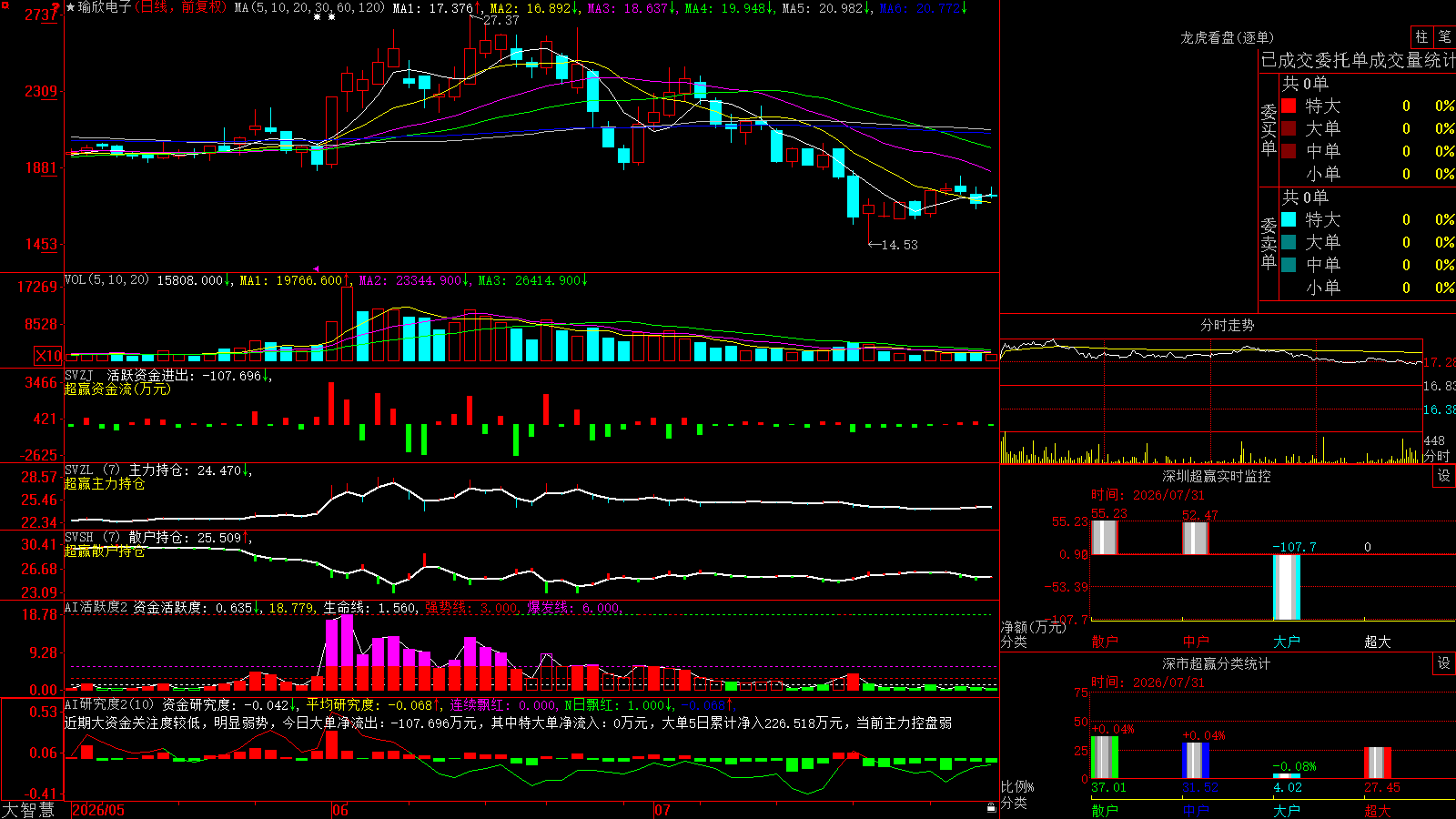1456x819 pixels.
Task: Click the 超赢资金流(万元) label
Action: [117, 389]
